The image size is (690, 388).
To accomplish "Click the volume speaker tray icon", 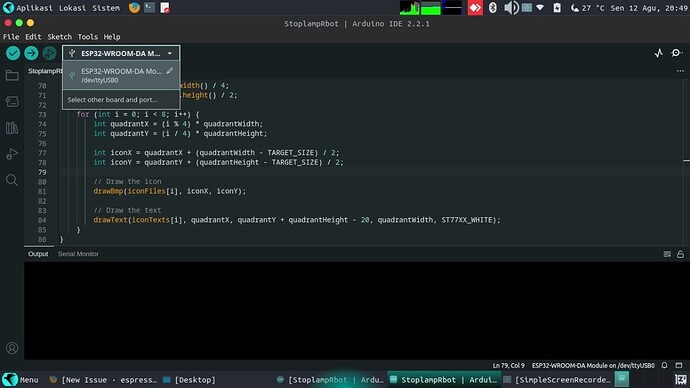I will tap(511, 7).
